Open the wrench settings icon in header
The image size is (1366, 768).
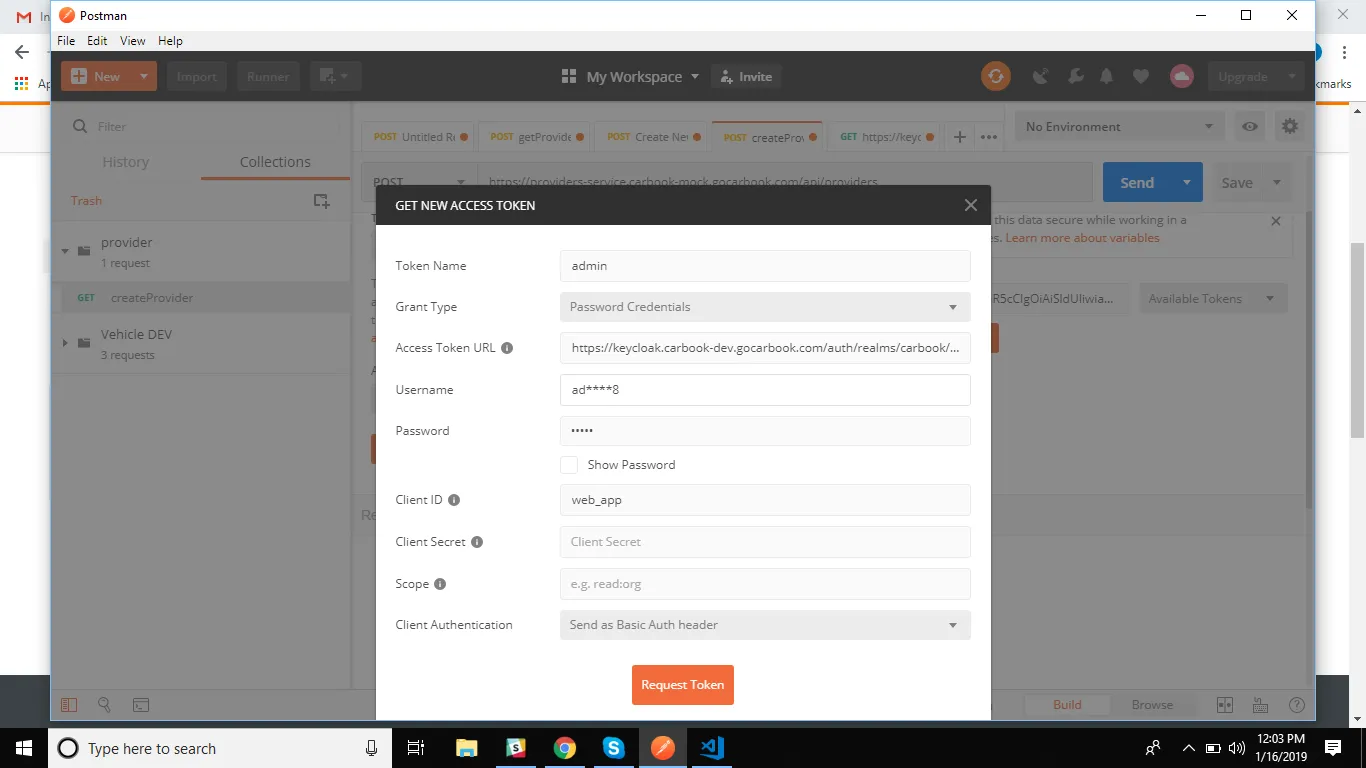point(1076,76)
